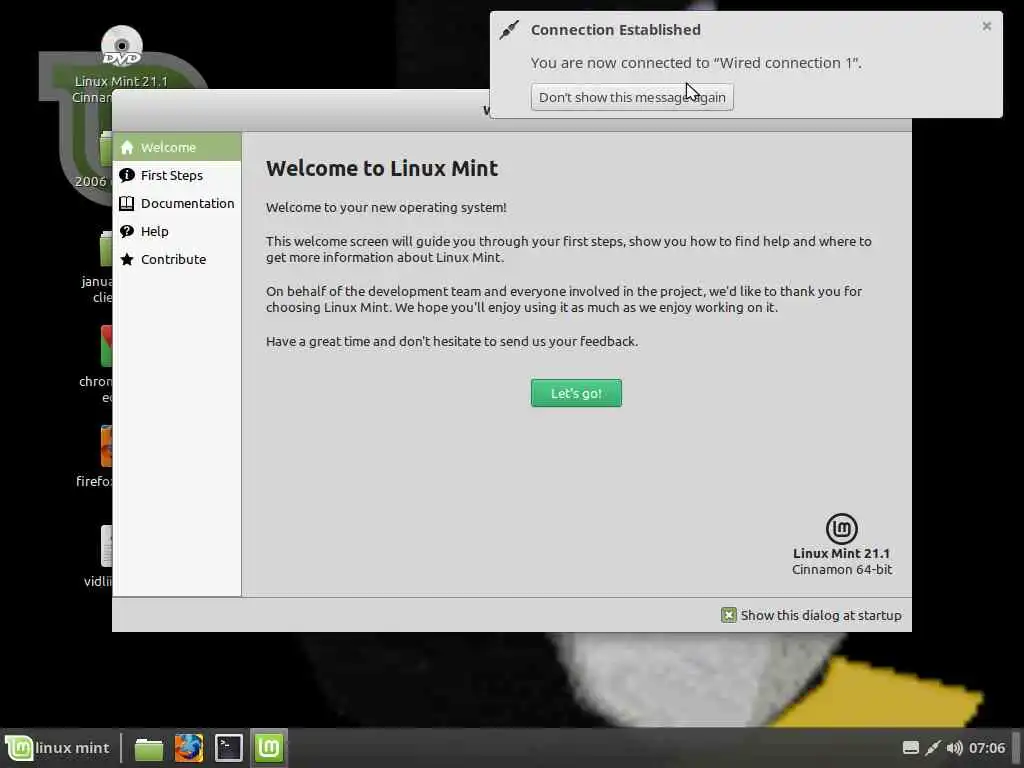
Task: Click the Connection Established notification title
Action: (616, 30)
